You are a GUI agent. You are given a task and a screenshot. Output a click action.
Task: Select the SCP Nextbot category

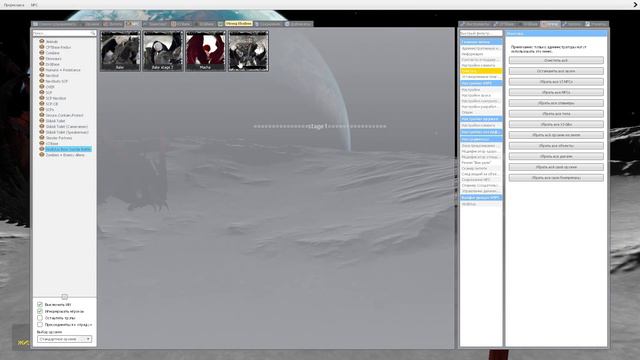(56, 98)
